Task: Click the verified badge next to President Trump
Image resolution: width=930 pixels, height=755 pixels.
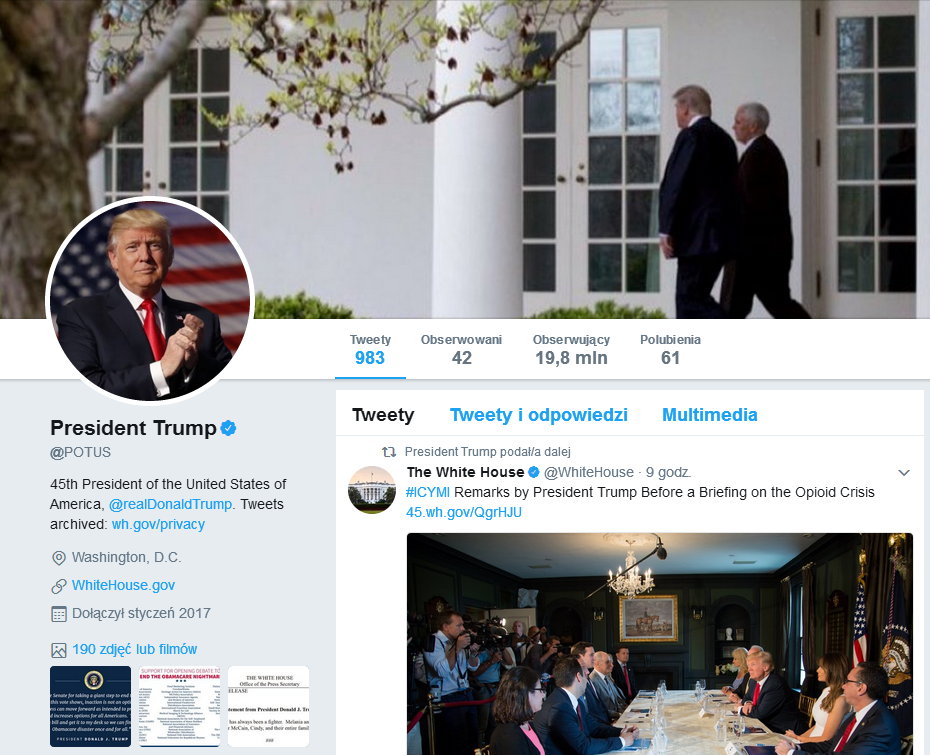Action: click(228, 428)
